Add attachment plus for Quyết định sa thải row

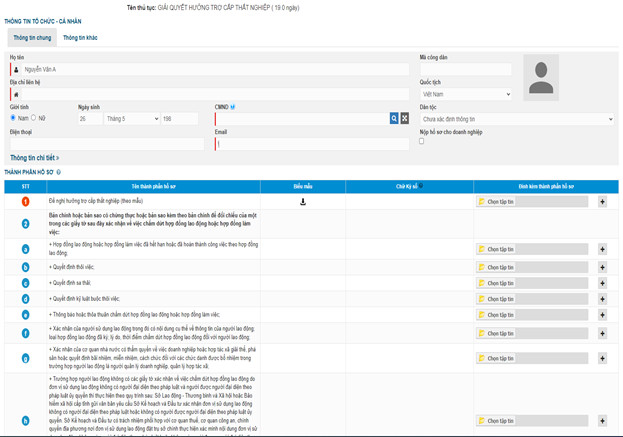tap(602, 283)
